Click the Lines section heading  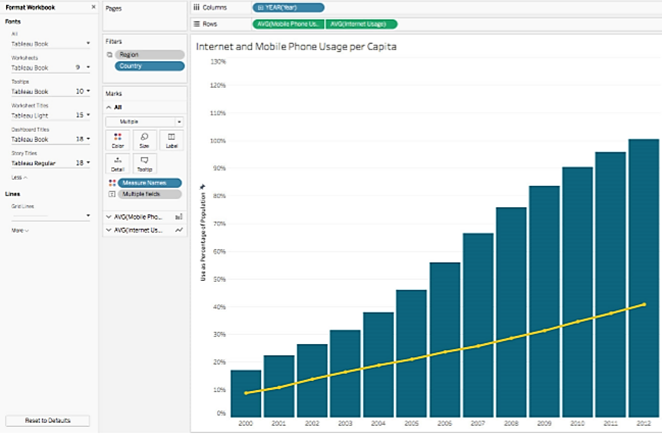pos(12,194)
